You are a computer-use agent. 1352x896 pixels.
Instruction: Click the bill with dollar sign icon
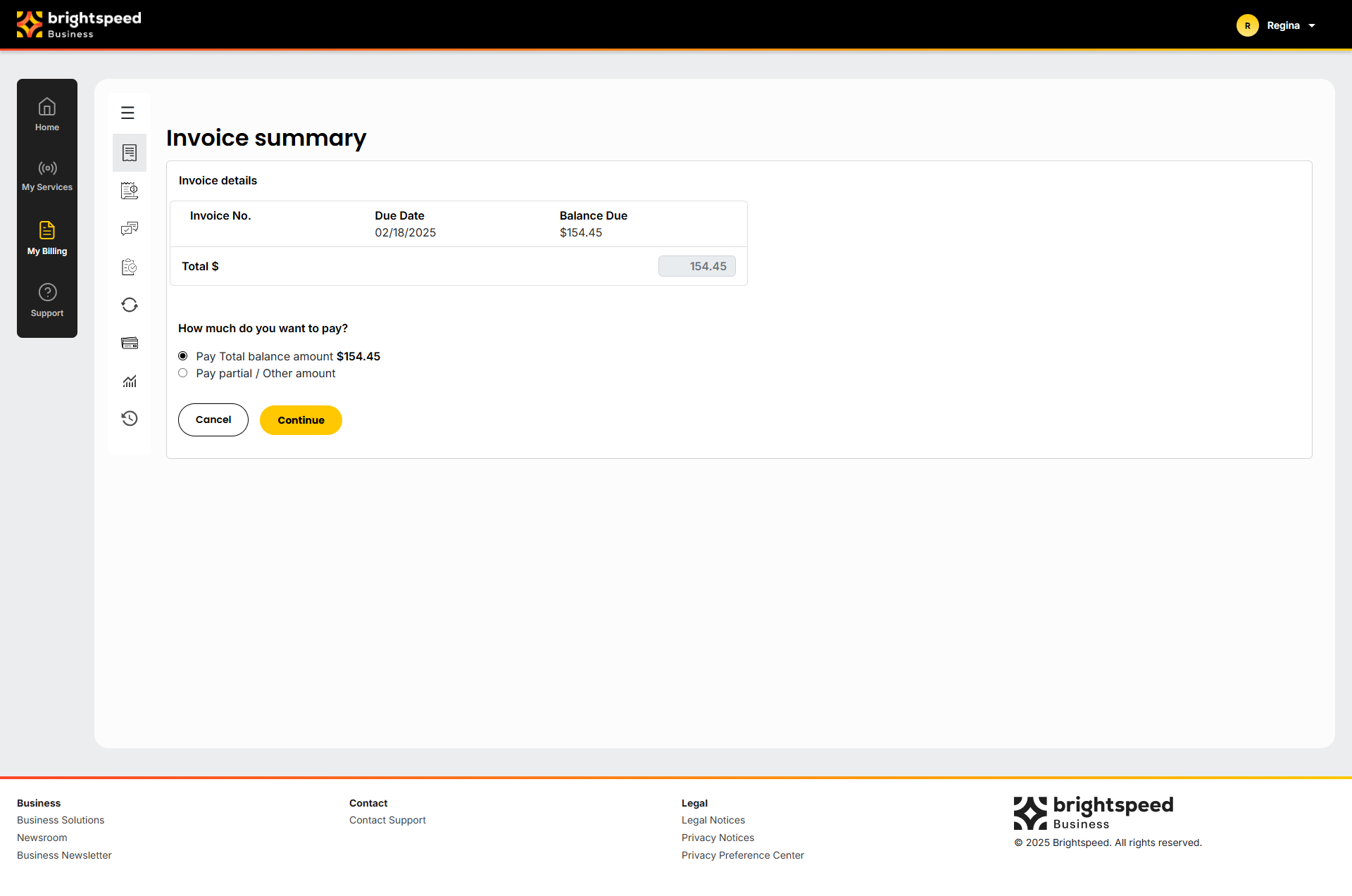(x=130, y=191)
